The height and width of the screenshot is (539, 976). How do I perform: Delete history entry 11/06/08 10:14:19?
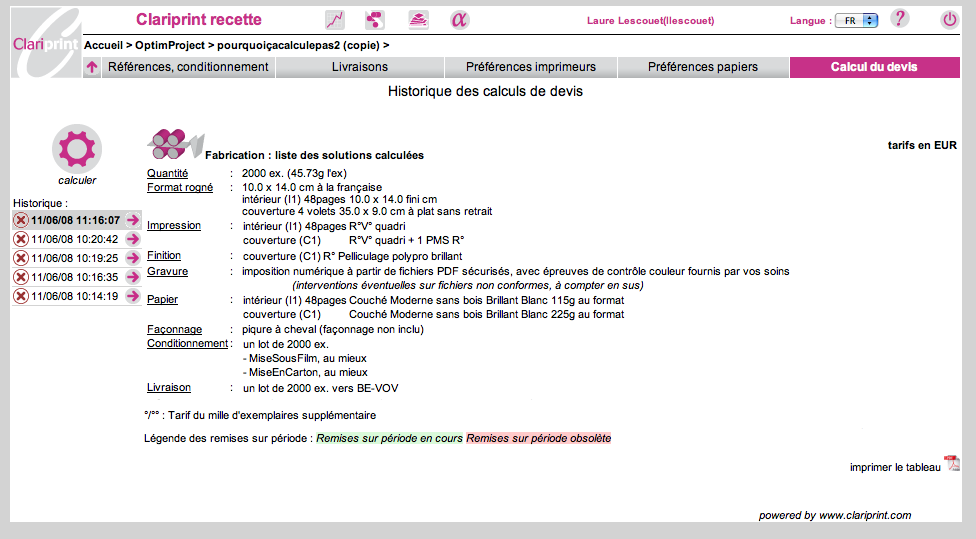[20, 297]
